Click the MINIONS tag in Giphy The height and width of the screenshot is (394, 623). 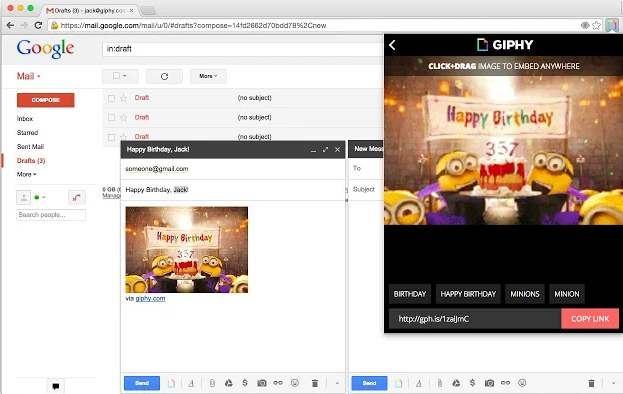[525, 294]
